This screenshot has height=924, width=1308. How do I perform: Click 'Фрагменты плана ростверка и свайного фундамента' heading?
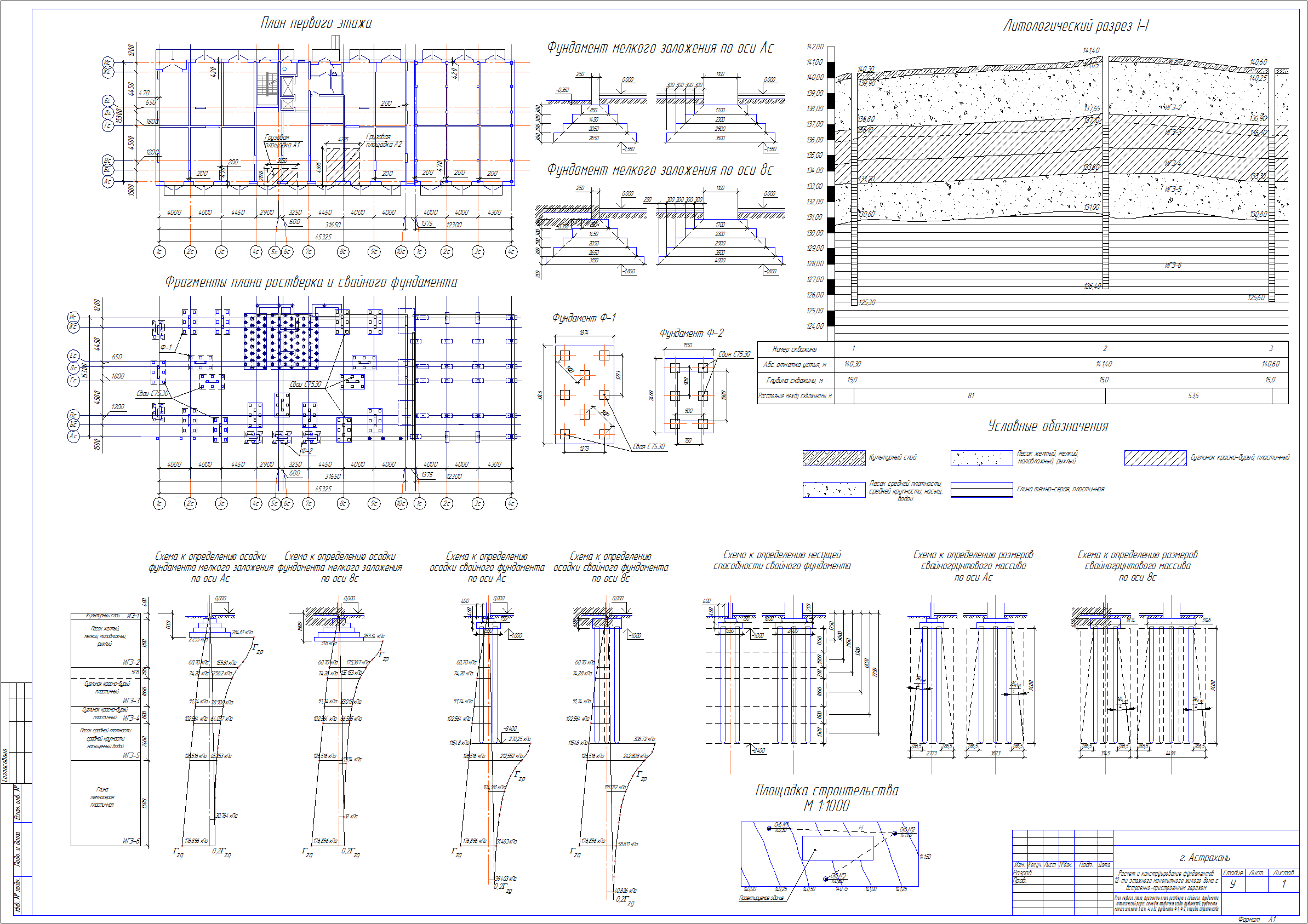[x=311, y=283]
